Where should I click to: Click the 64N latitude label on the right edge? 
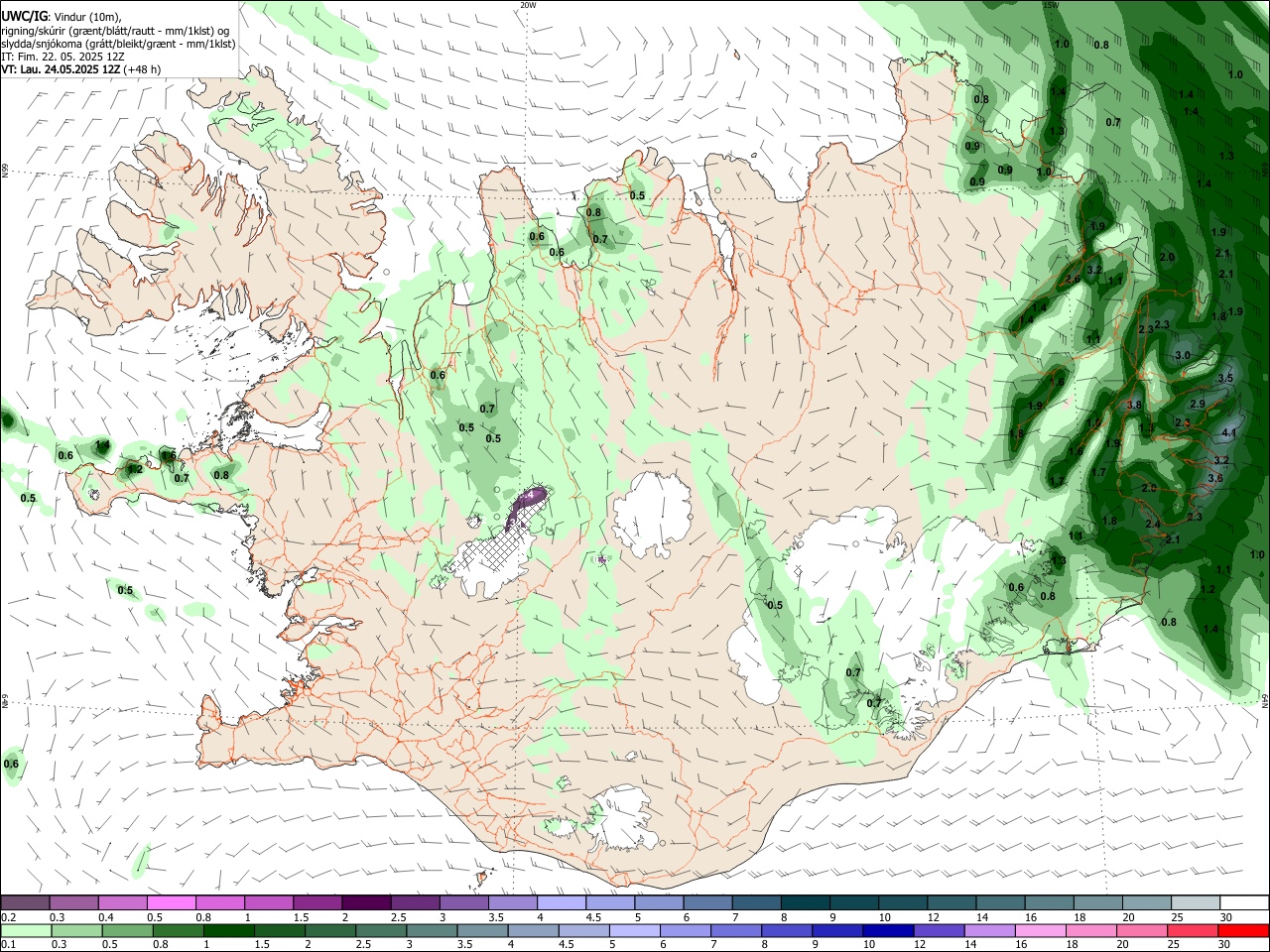(x=1265, y=699)
